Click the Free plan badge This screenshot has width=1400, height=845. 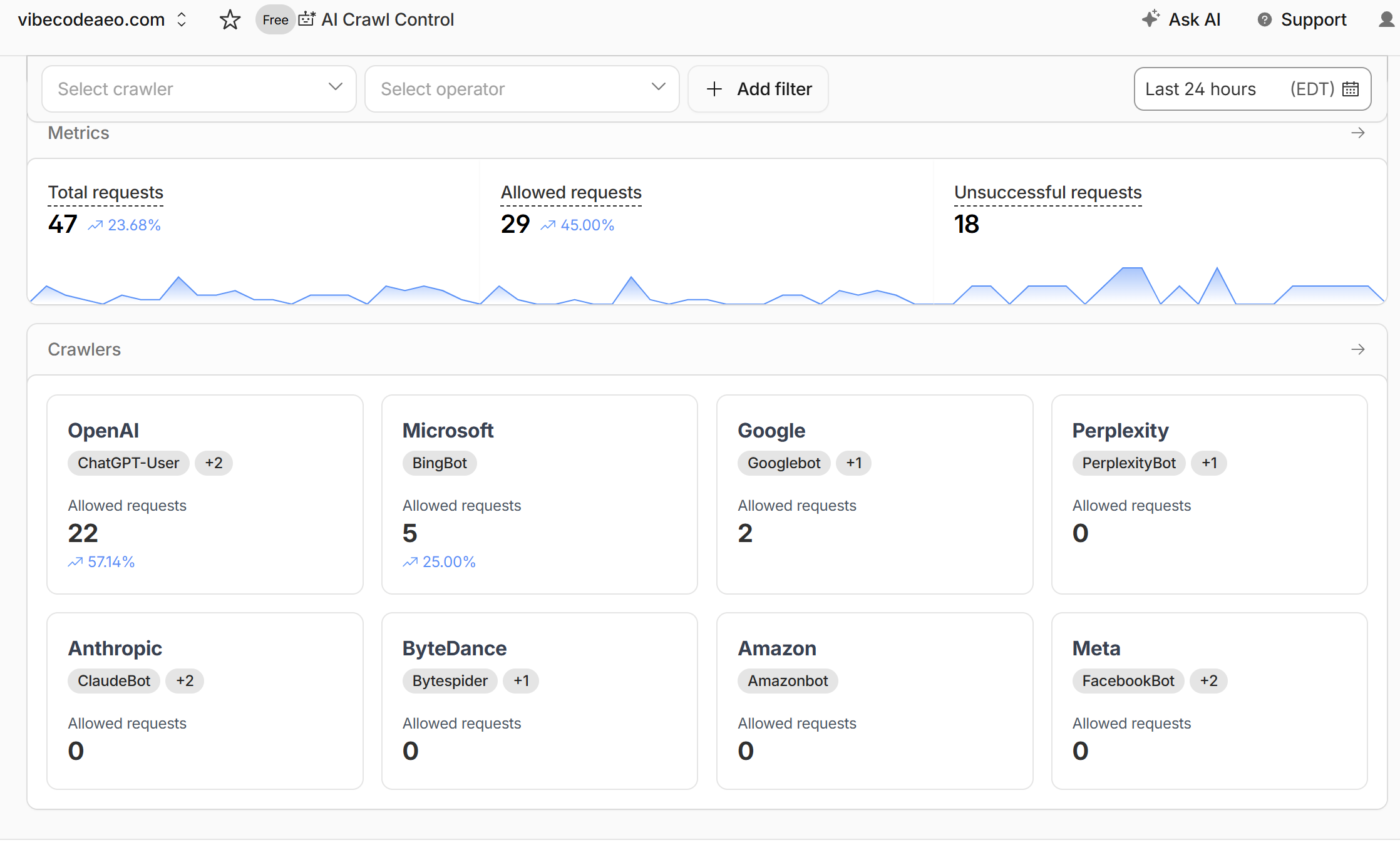click(275, 20)
